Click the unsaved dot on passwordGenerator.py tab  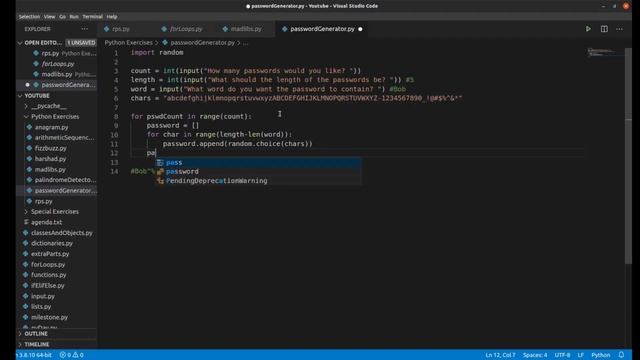[360, 29]
